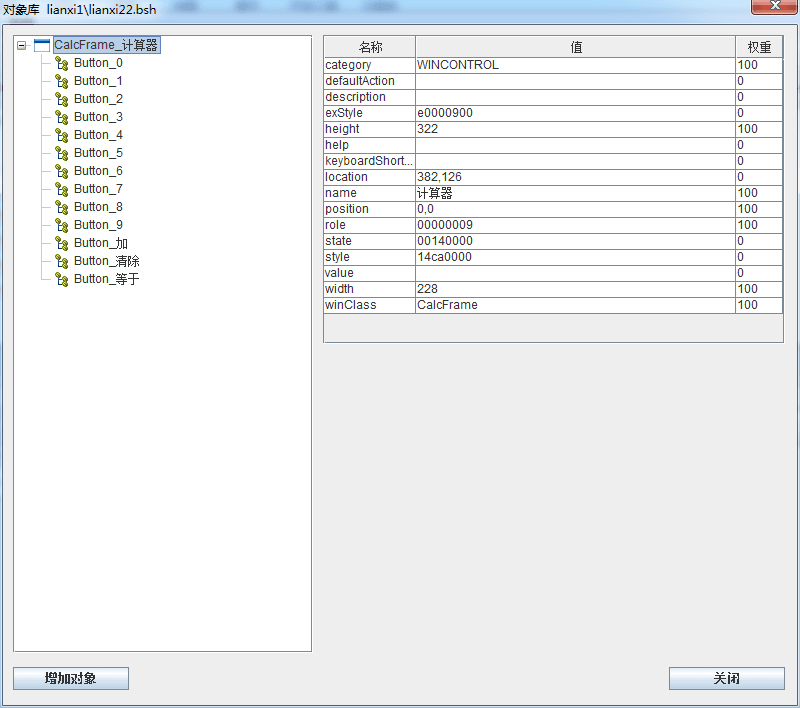The width and height of the screenshot is (800, 708).
Task: Click the icon beside Button_3
Action: (61, 117)
